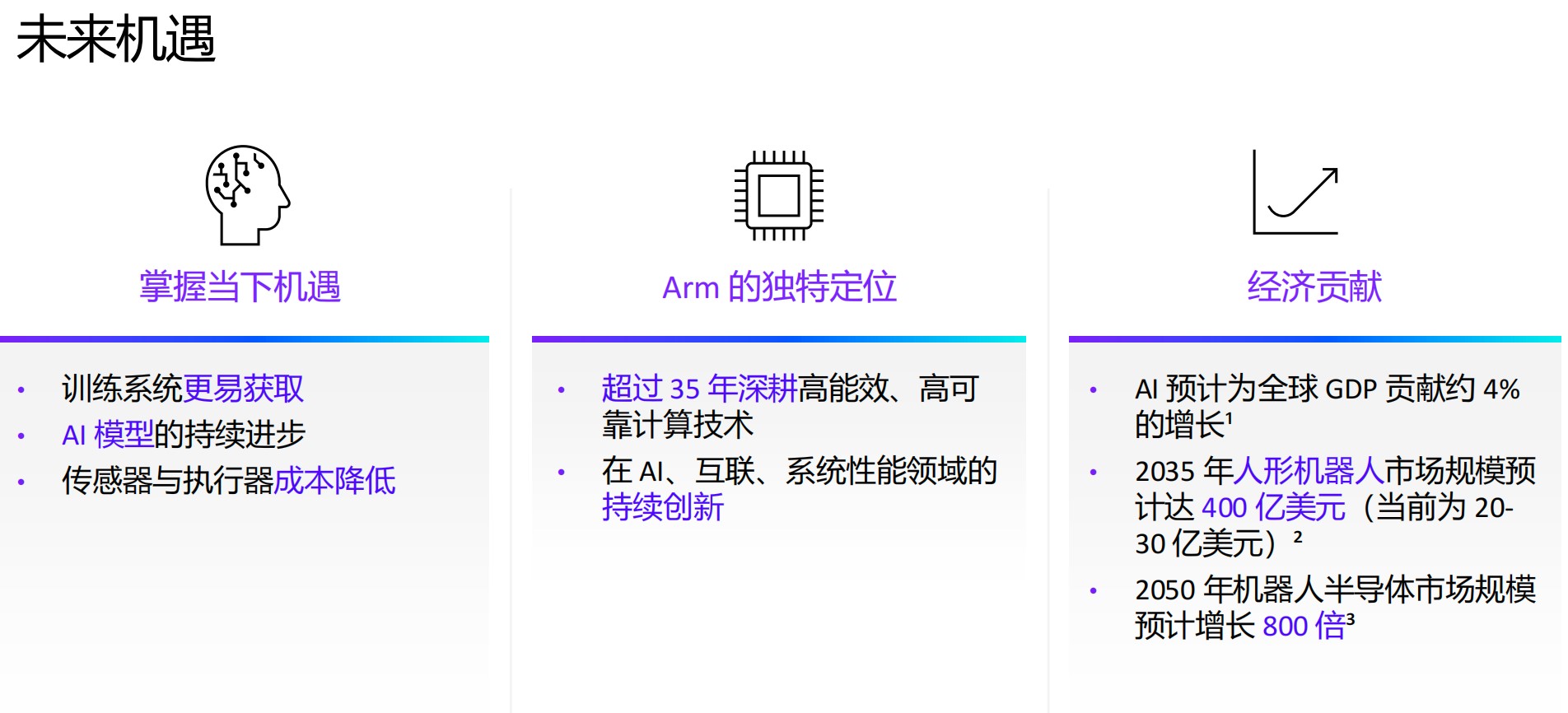Click the rising growth chart icon
Image resolution: width=1568 pixels, height=713 pixels.
(1295, 193)
